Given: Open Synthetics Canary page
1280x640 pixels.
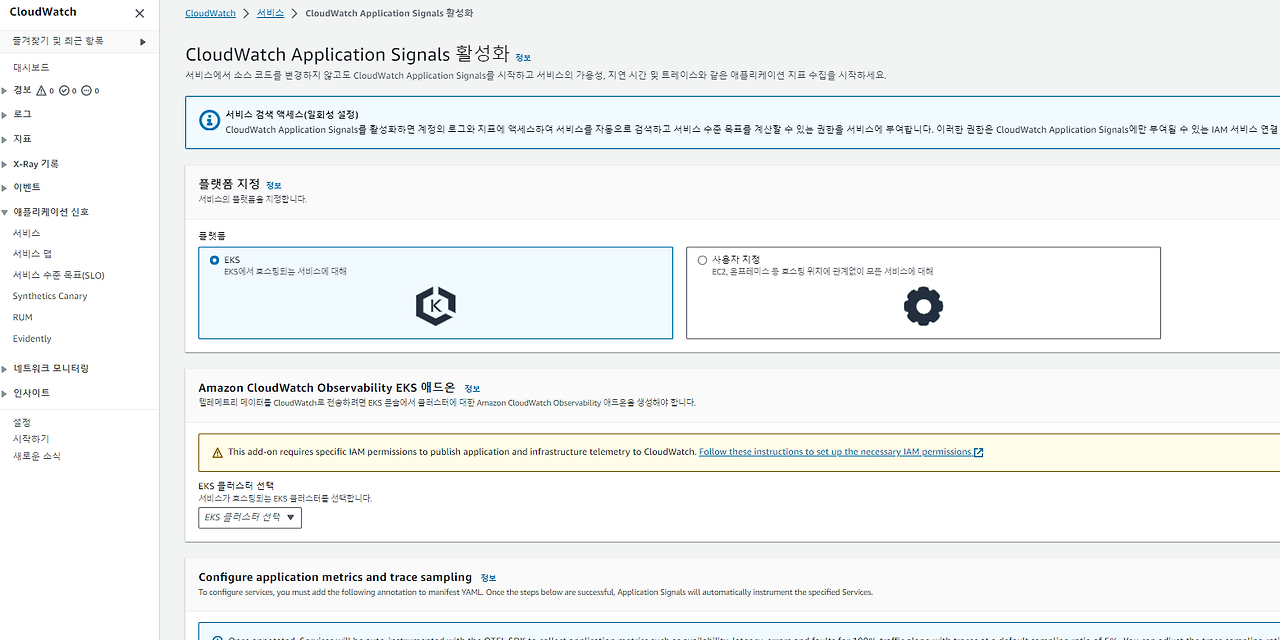Looking at the screenshot, I should (50, 296).
